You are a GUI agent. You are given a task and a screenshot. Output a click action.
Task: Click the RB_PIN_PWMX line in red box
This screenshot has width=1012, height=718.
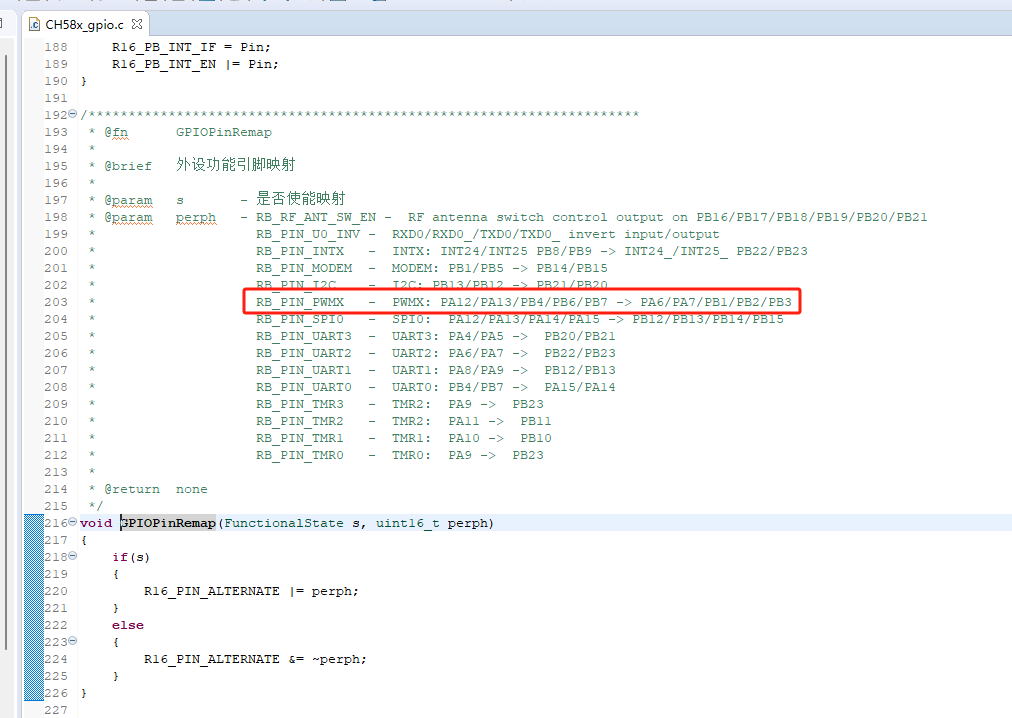(520, 302)
